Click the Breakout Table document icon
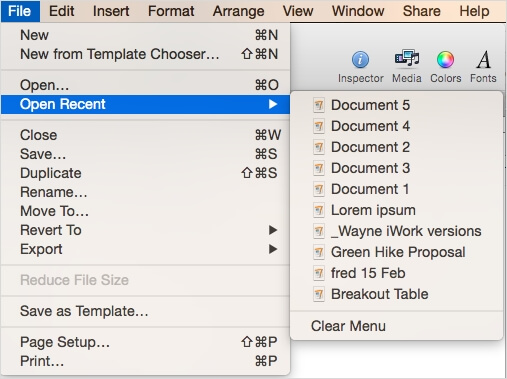The height and width of the screenshot is (379, 507). (x=319, y=294)
